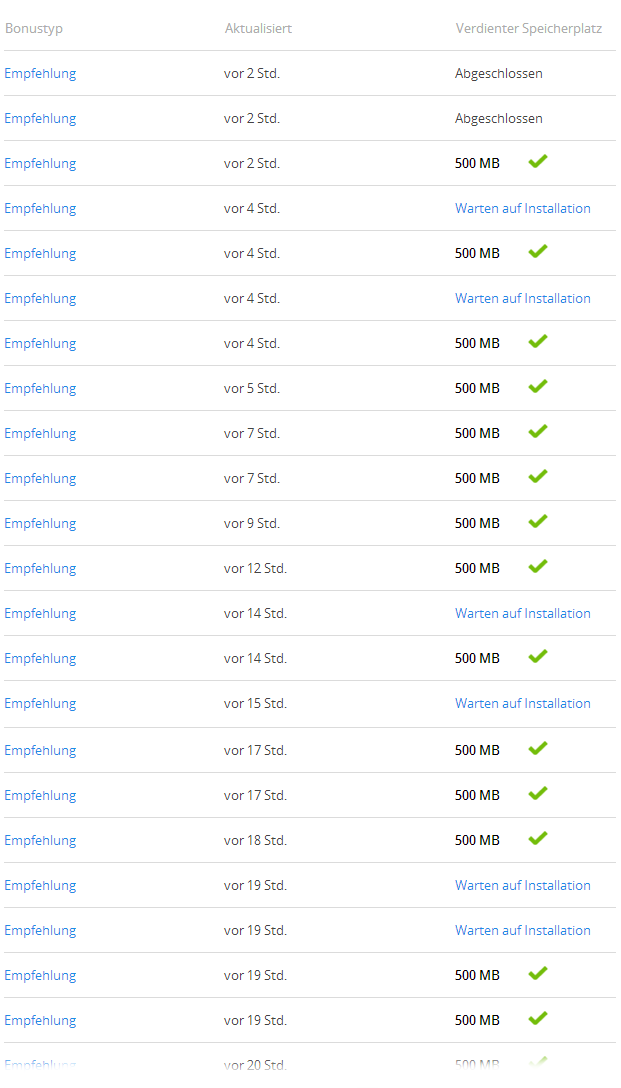
Task: Open Warten auf Installation in the vor 15 Std. row
Action: [522, 703]
